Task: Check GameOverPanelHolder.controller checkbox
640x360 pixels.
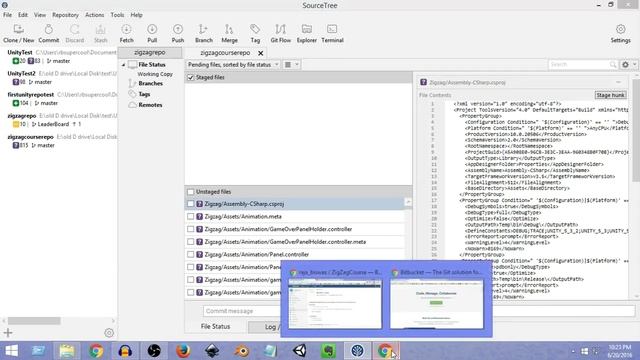Action: (x=190, y=229)
